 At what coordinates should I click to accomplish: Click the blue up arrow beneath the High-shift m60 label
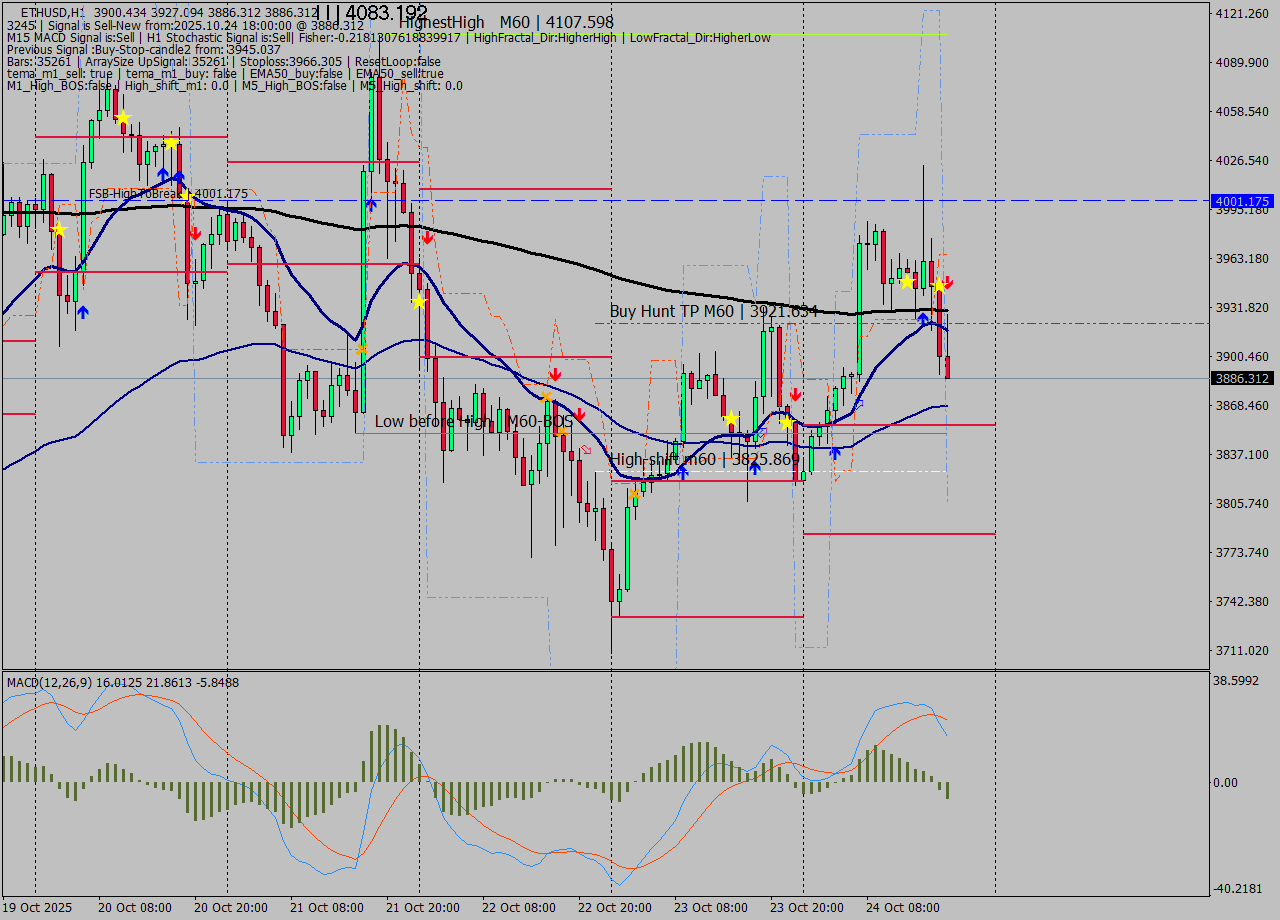[755, 468]
